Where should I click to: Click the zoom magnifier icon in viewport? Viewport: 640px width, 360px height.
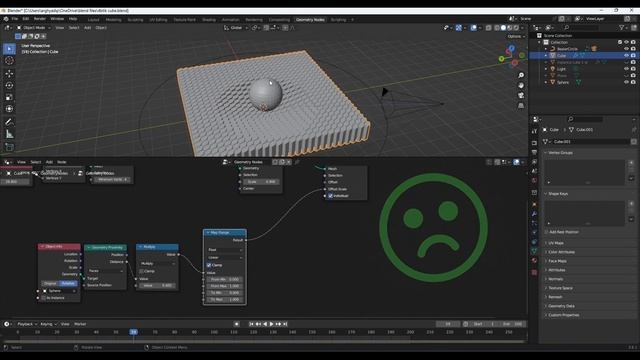(521, 76)
